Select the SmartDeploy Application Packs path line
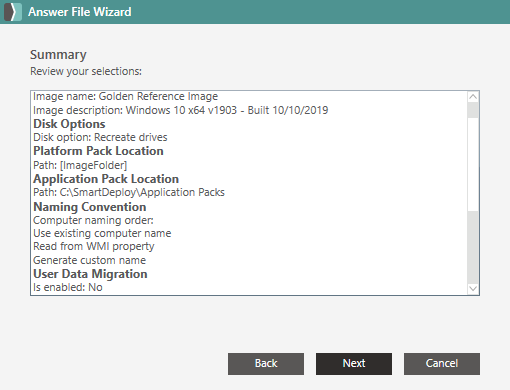Image resolution: width=510 pixels, height=390 pixels. [x=129, y=192]
